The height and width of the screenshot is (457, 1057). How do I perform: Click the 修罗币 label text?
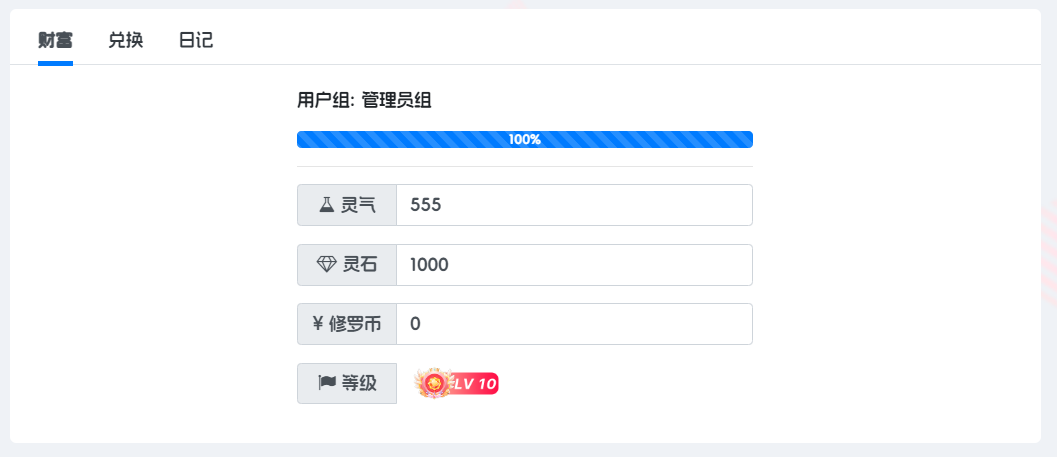(355, 324)
